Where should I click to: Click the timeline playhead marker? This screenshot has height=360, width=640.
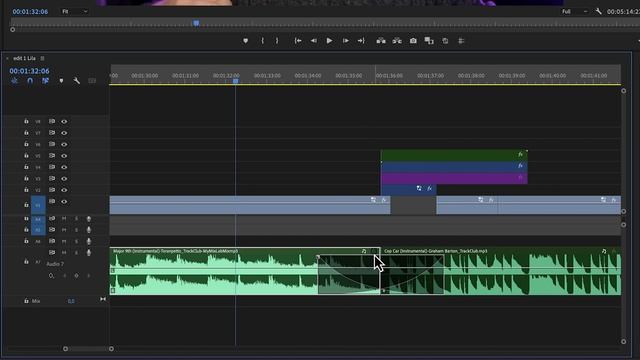pyautogui.click(x=236, y=81)
